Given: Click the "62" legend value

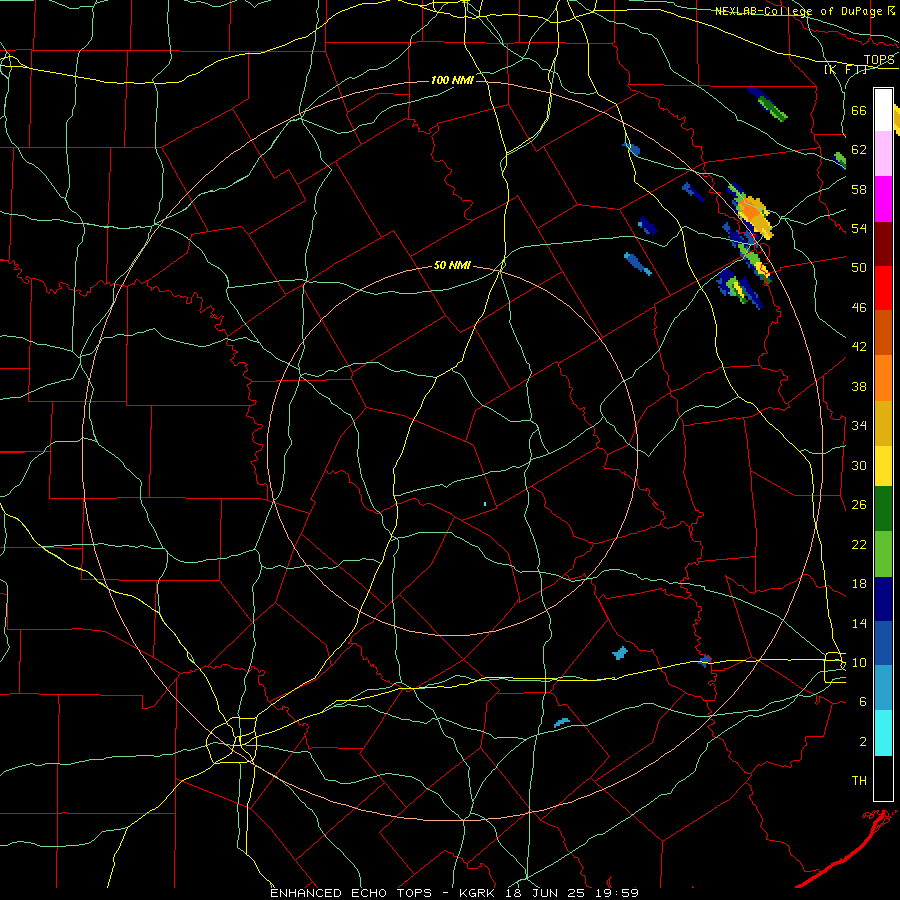Looking at the screenshot, I should [x=859, y=150].
